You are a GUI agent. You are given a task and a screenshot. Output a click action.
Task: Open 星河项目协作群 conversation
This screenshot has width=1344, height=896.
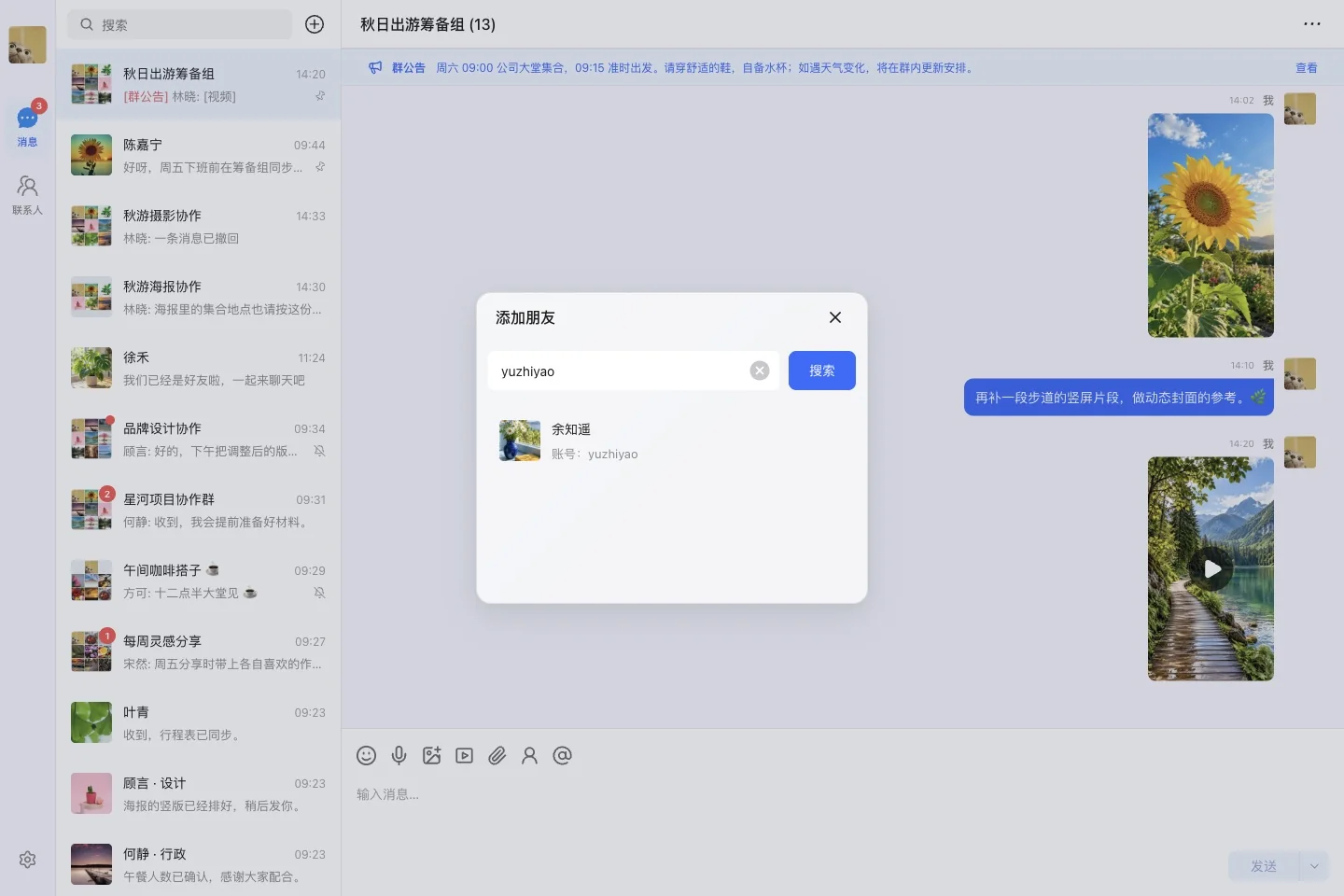[198, 511]
